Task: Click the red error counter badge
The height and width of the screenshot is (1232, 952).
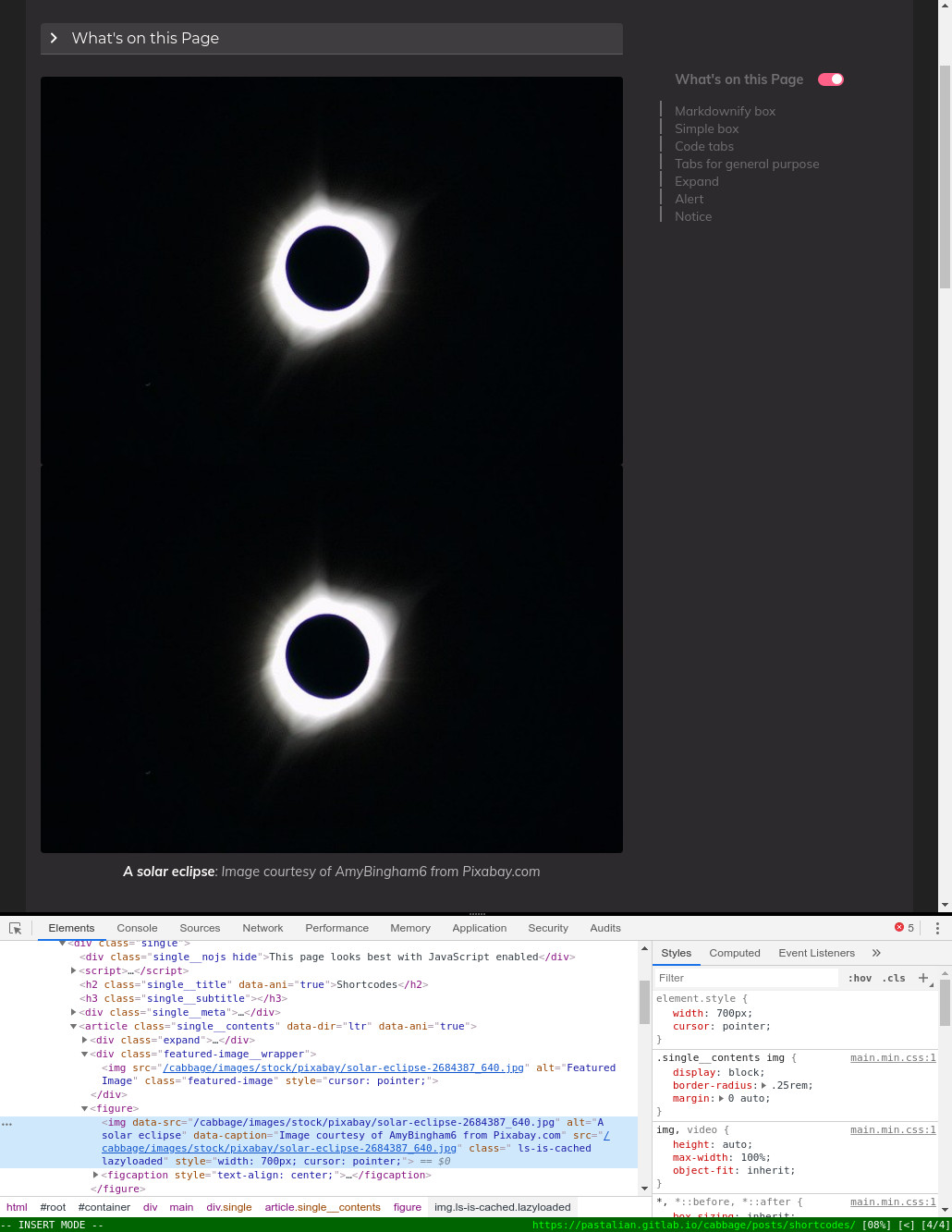Action: (x=901, y=928)
